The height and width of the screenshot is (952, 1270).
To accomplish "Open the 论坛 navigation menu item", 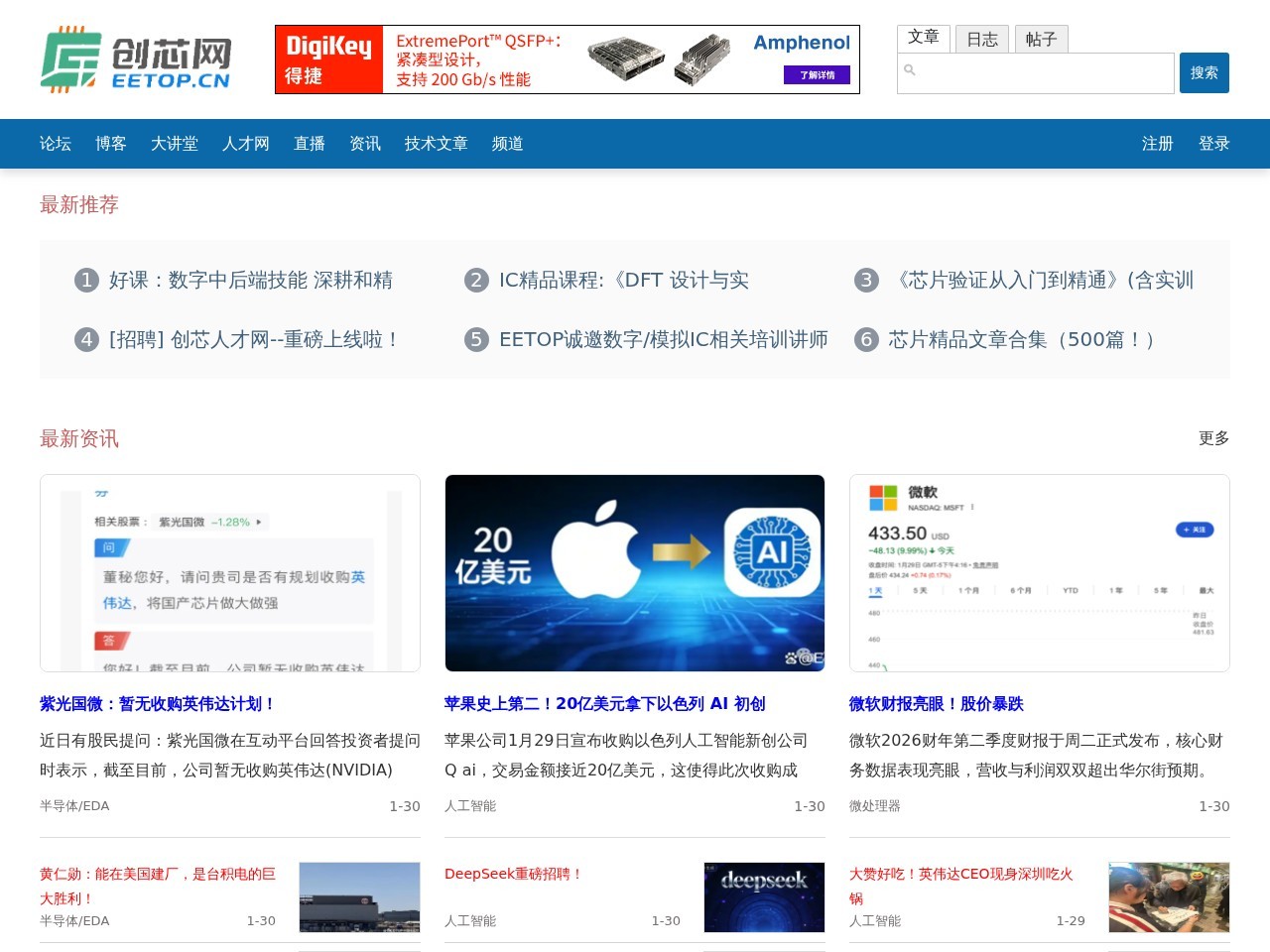I will 56,144.
